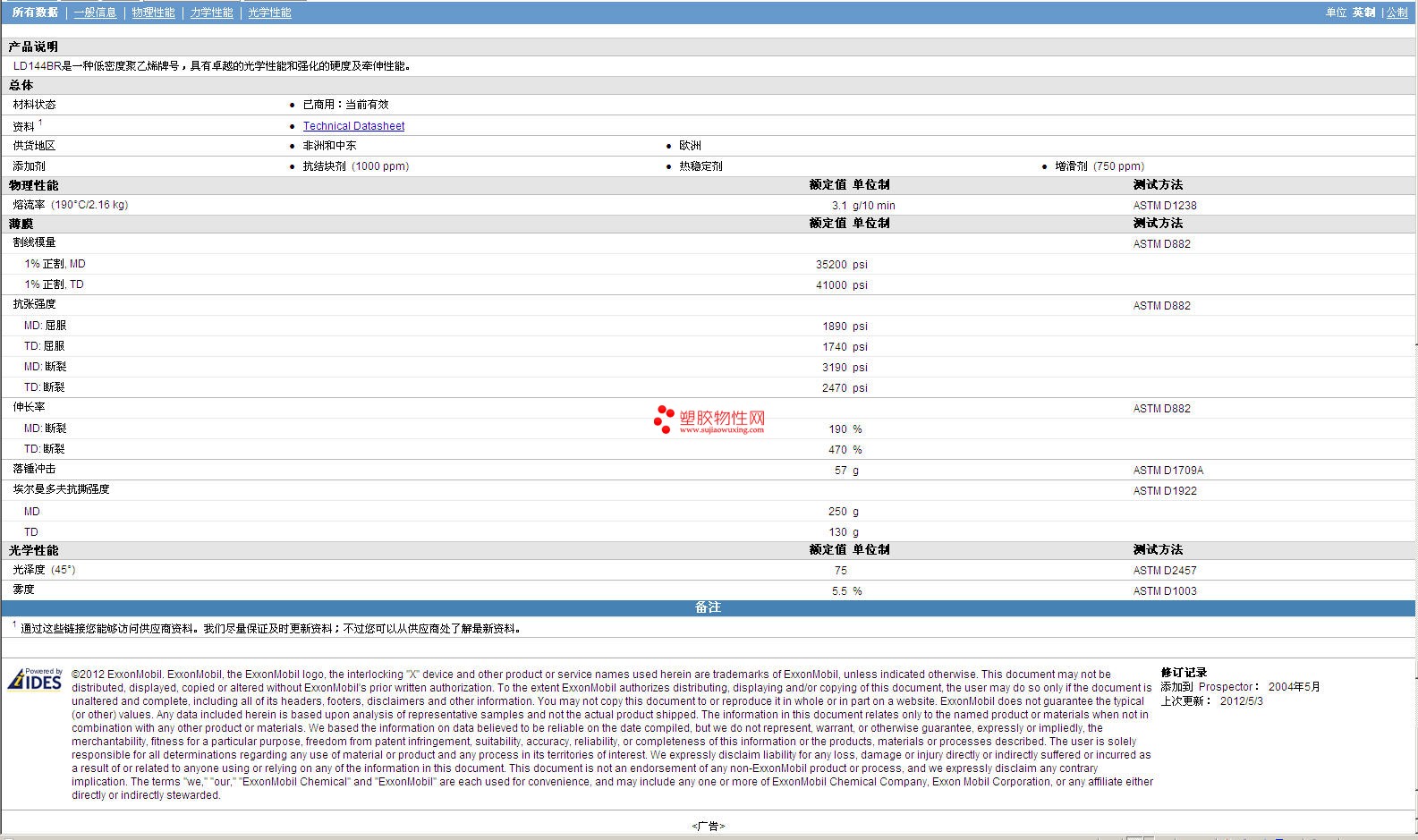The height and width of the screenshot is (840, 1418).
Task: Select the ASTM D1238 test method text
Action: click(x=1164, y=206)
